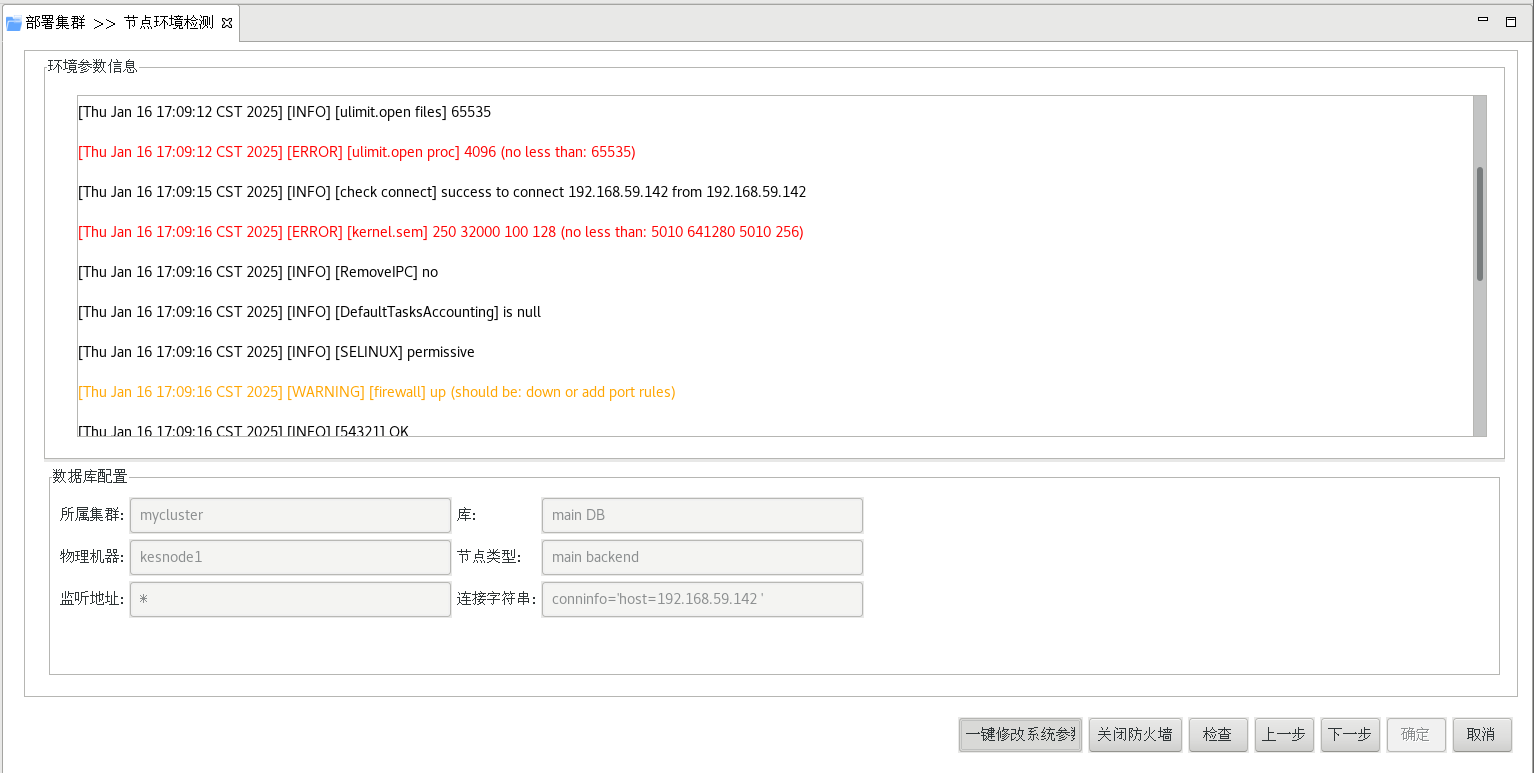Click the 连接字符串 conninfo field
The image size is (1534, 773).
point(701,599)
